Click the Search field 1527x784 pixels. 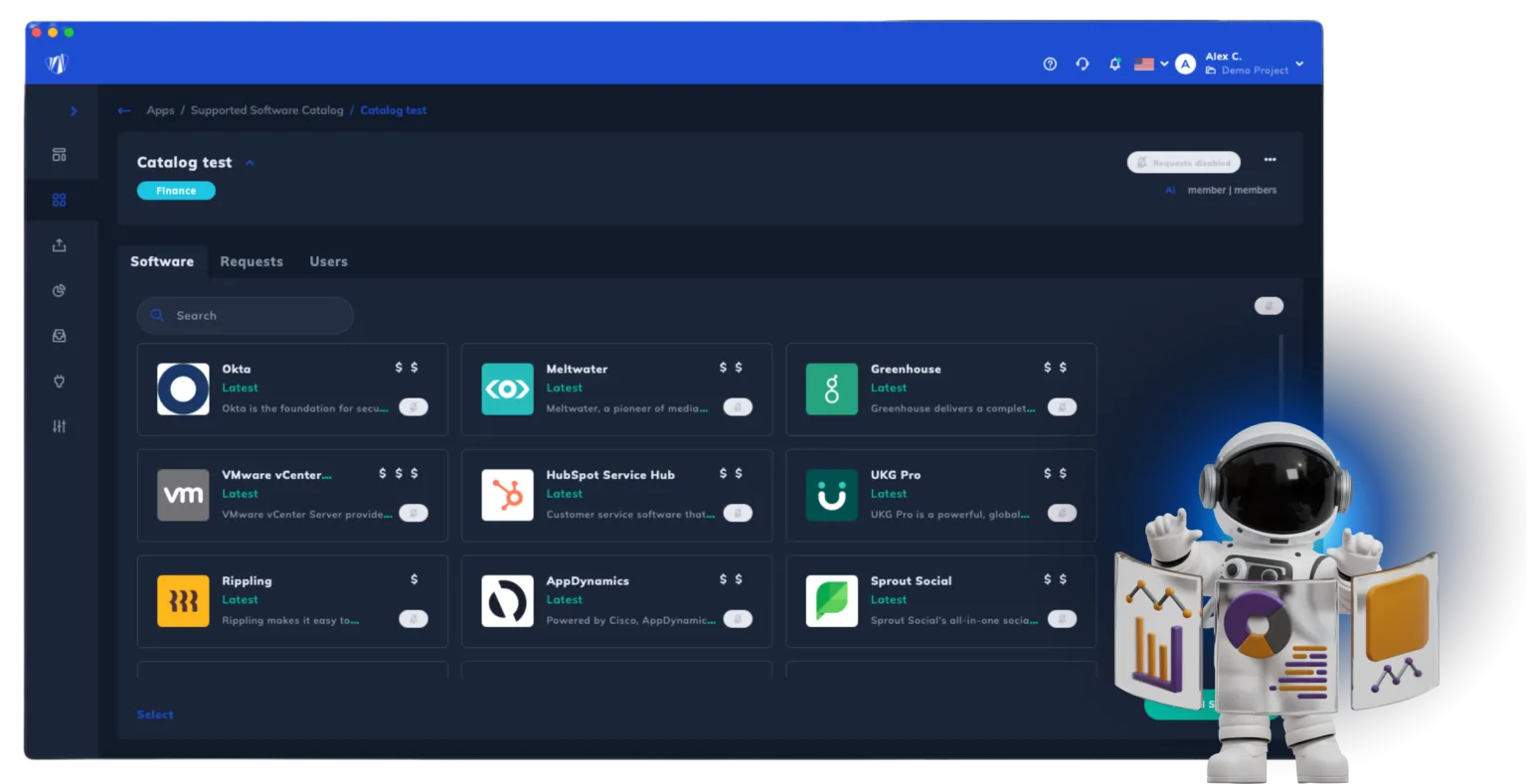[245, 315]
